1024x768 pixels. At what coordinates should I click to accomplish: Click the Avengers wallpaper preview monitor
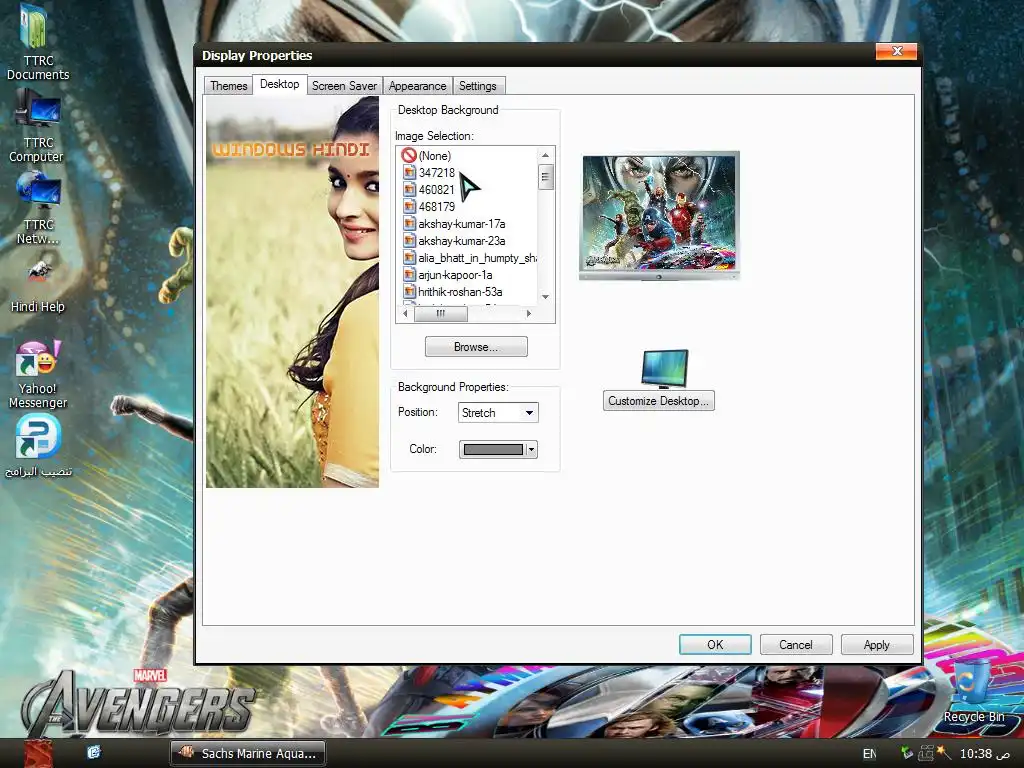(659, 216)
